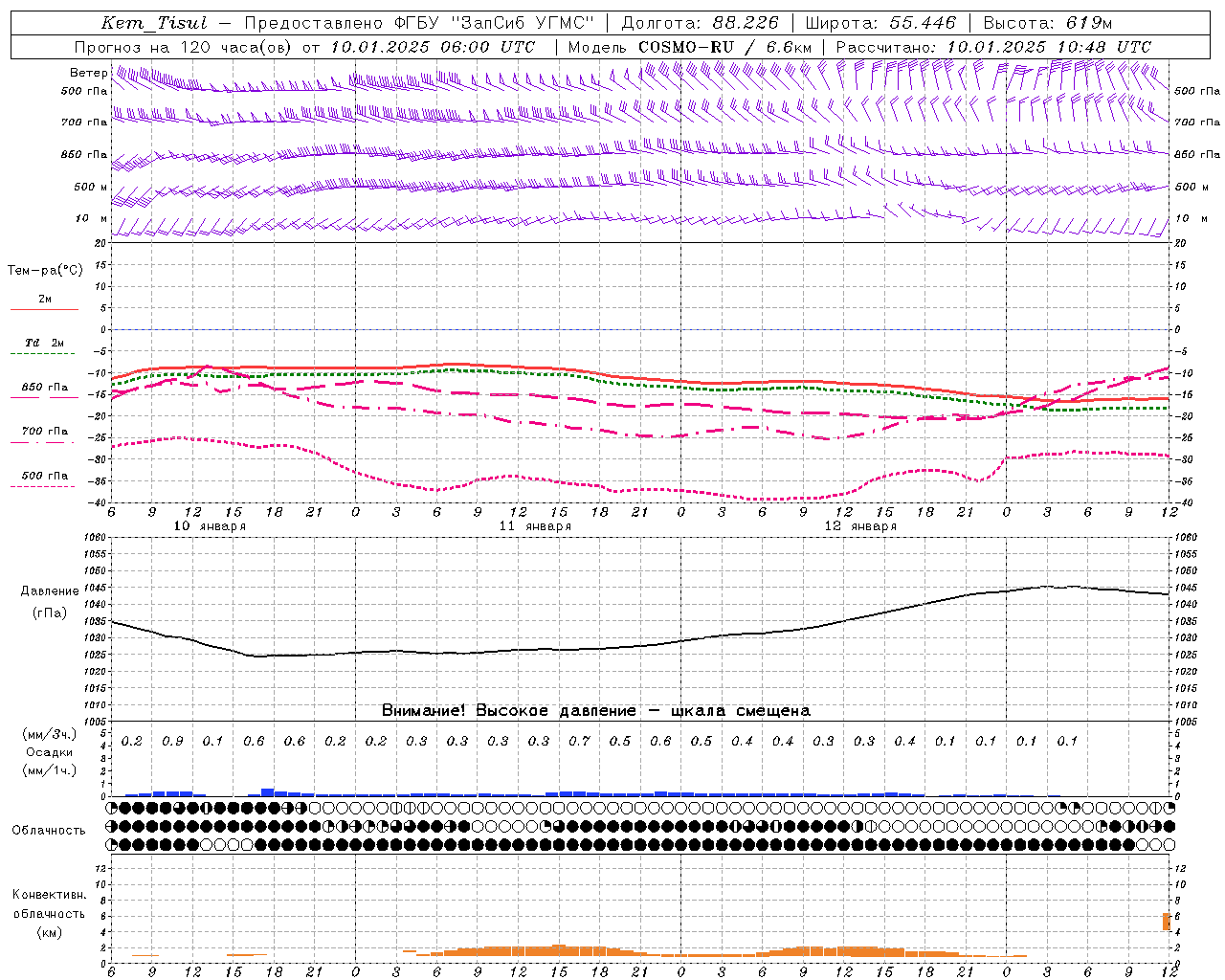Click the 'Осадки' precipitation label
Screen dimensions: 1225x980
click(x=50, y=752)
